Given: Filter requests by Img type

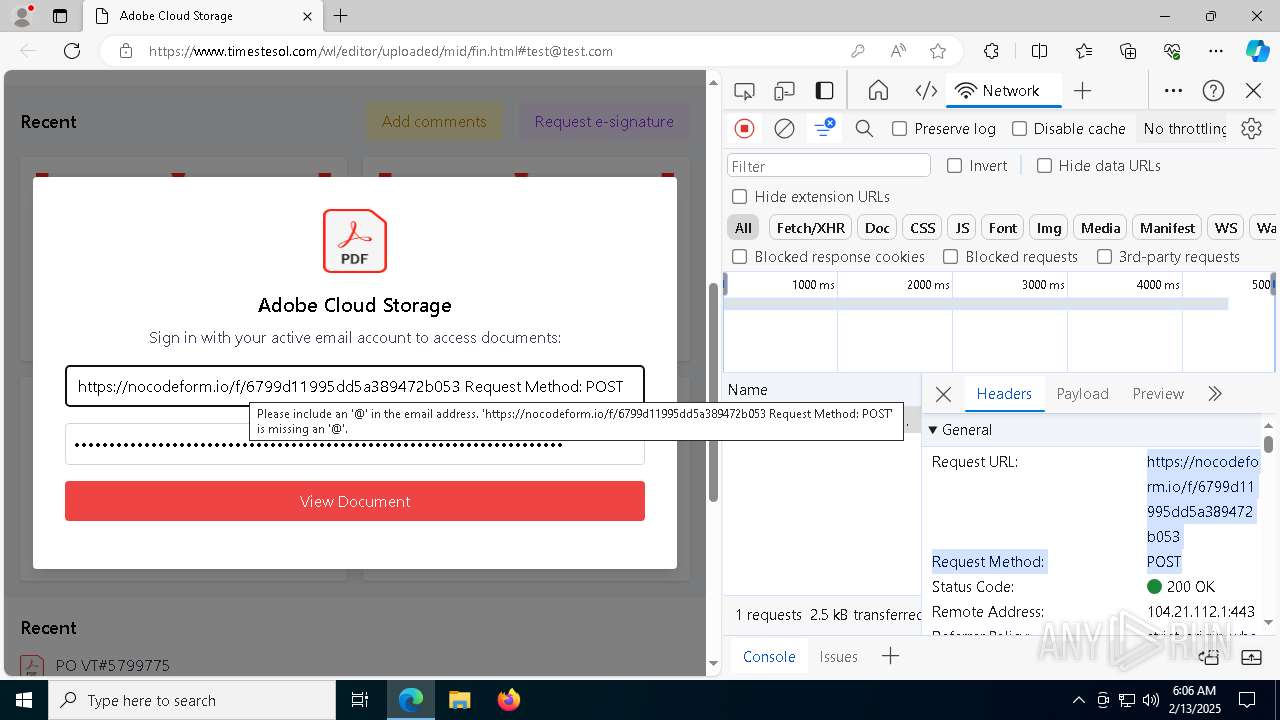Looking at the screenshot, I should [1049, 228].
